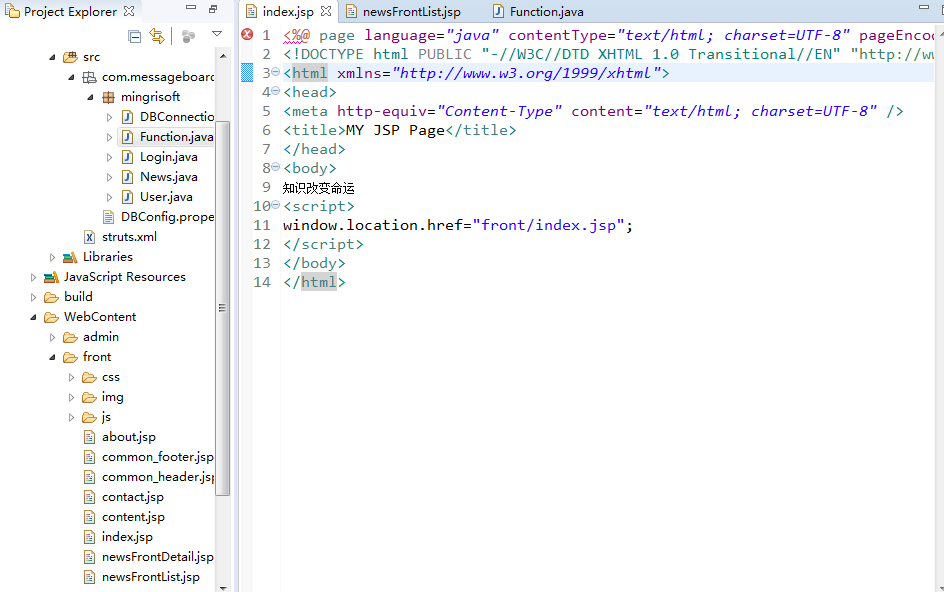
Task: Expand the img folder
Action: (x=71, y=397)
